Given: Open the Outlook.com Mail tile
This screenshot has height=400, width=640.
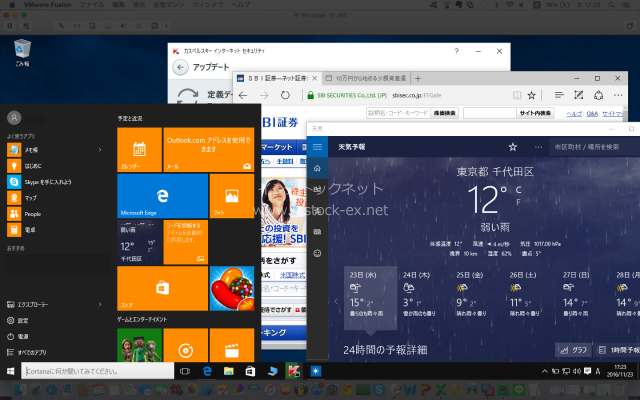Looking at the screenshot, I should pyautogui.click(x=209, y=149).
